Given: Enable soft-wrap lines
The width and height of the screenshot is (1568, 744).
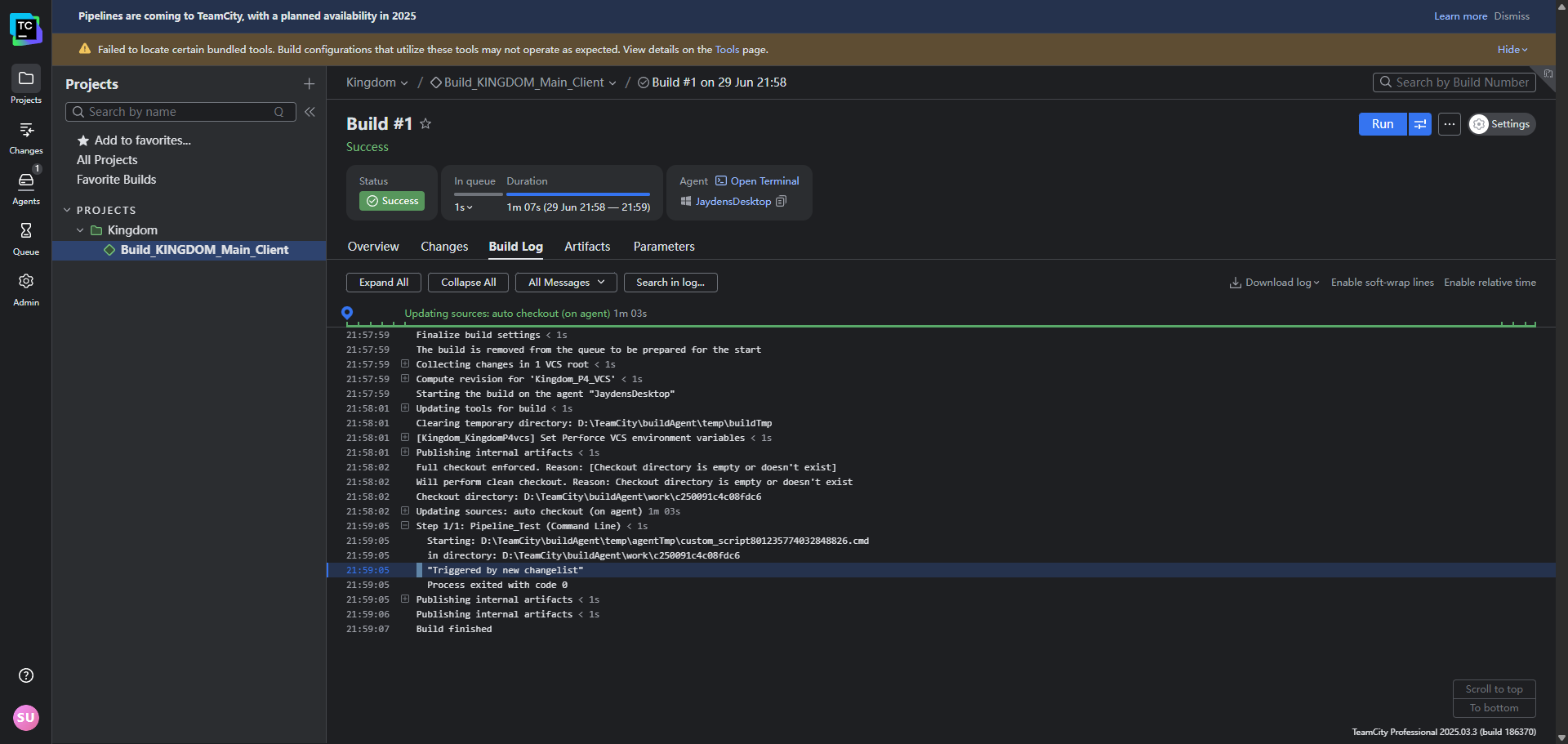Looking at the screenshot, I should pos(1382,283).
